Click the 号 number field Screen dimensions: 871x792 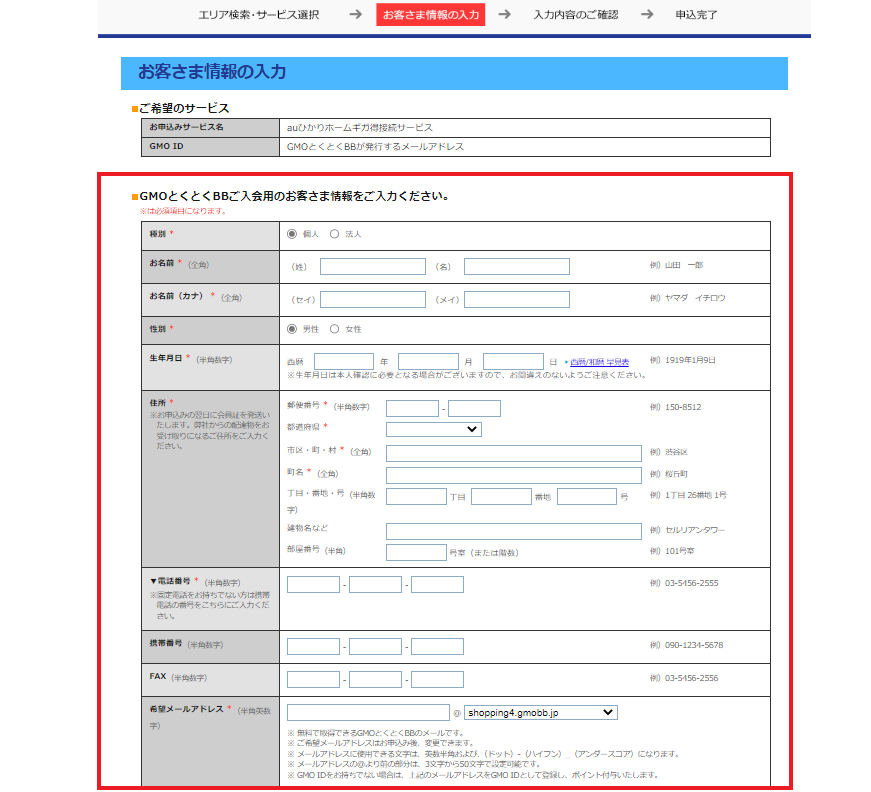pos(587,497)
